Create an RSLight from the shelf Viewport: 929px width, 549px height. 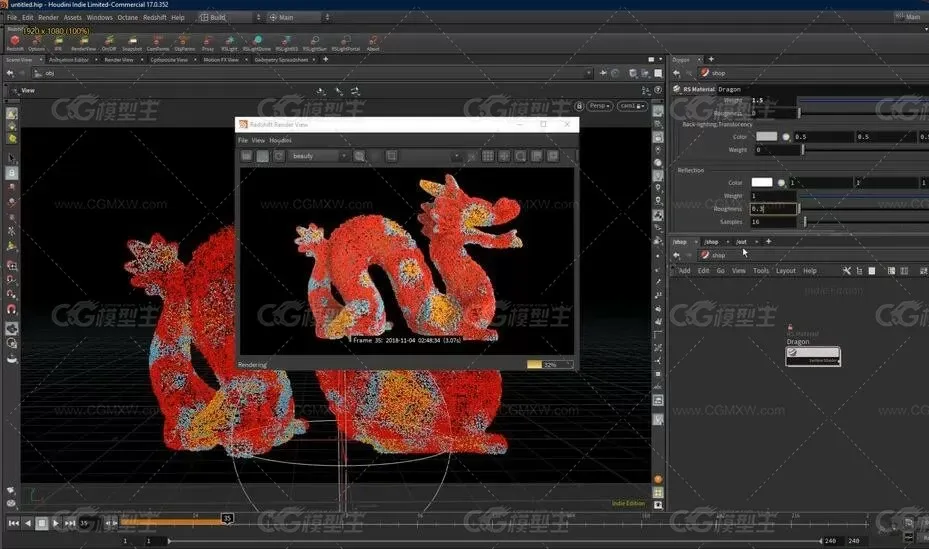coord(229,41)
